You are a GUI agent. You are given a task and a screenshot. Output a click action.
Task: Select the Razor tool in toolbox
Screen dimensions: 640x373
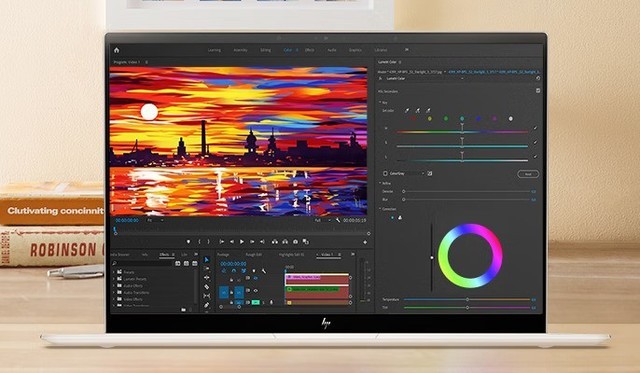[x=207, y=287]
